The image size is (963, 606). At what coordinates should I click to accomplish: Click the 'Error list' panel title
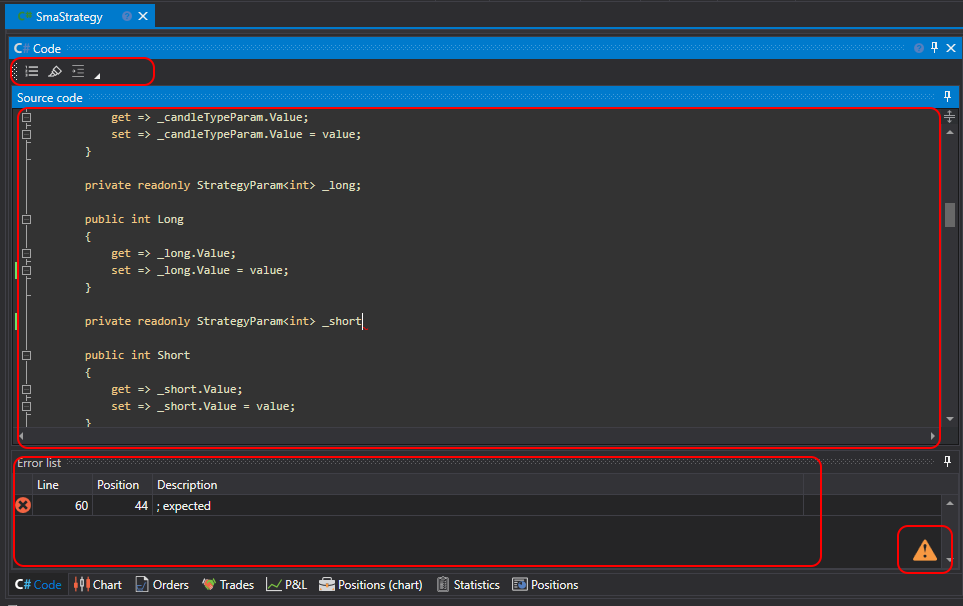[x=39, y=463]
